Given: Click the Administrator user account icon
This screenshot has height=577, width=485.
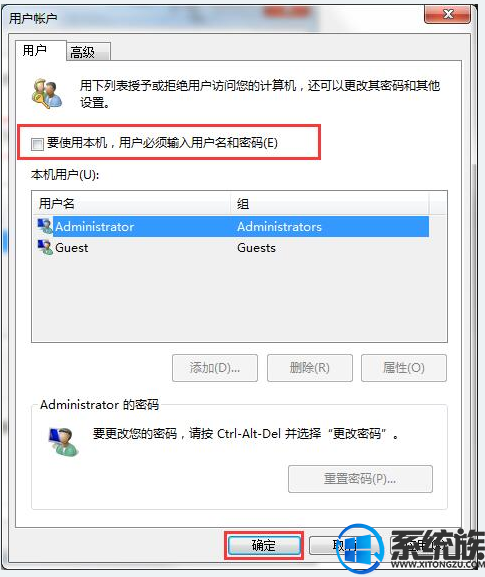Looking at the screenshot, I should (45, 226).
